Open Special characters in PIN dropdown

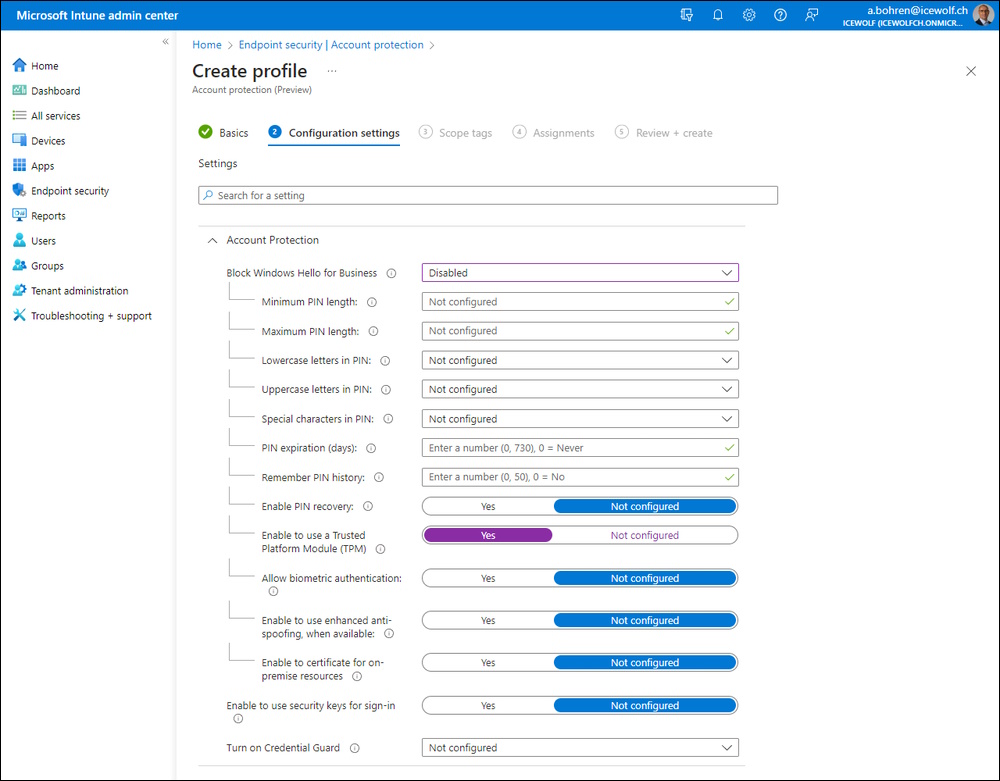coord(580,419)
